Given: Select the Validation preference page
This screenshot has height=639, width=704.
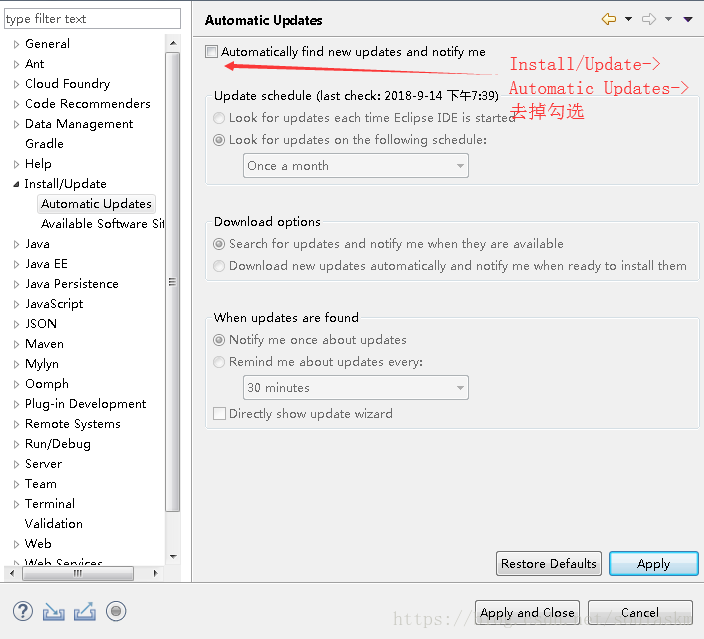Looking at the screenshot, I should [53, 524].
